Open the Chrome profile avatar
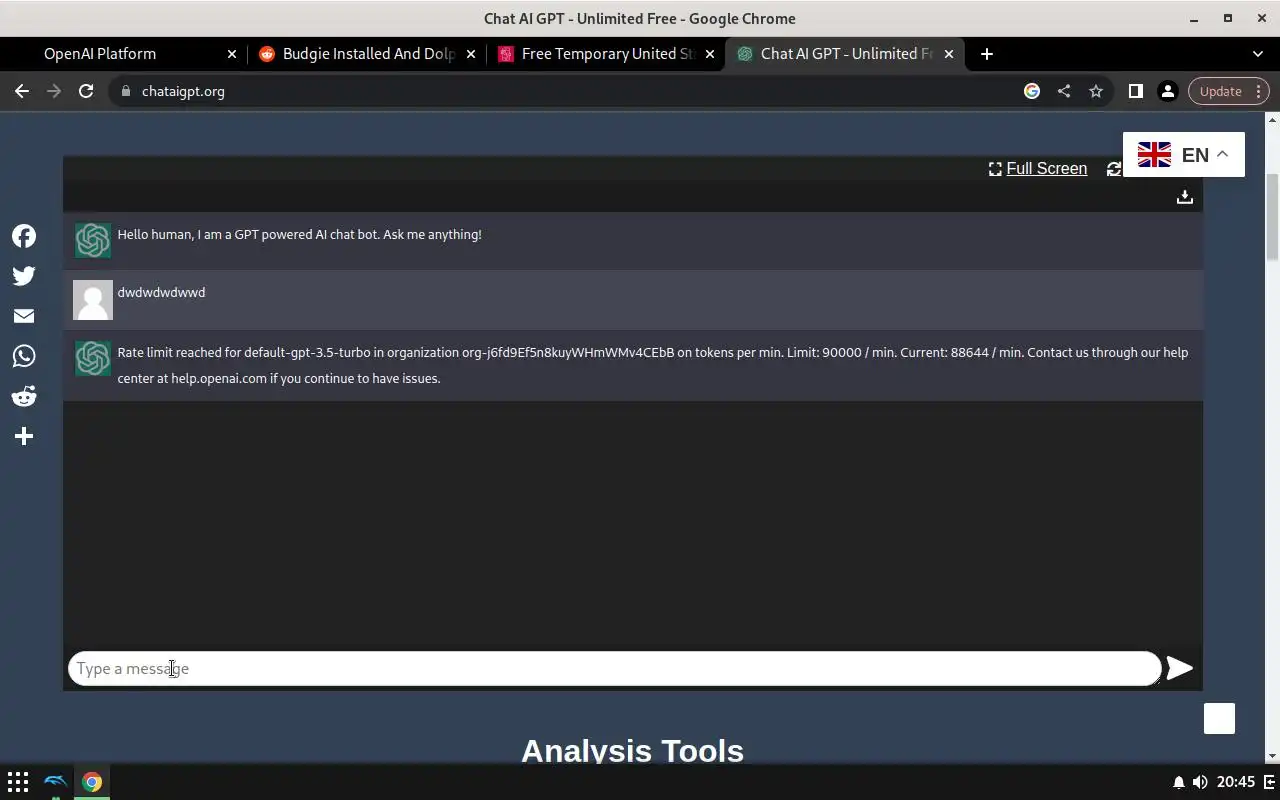Viewport: 1280px width, 800px height. [1167, 91]
